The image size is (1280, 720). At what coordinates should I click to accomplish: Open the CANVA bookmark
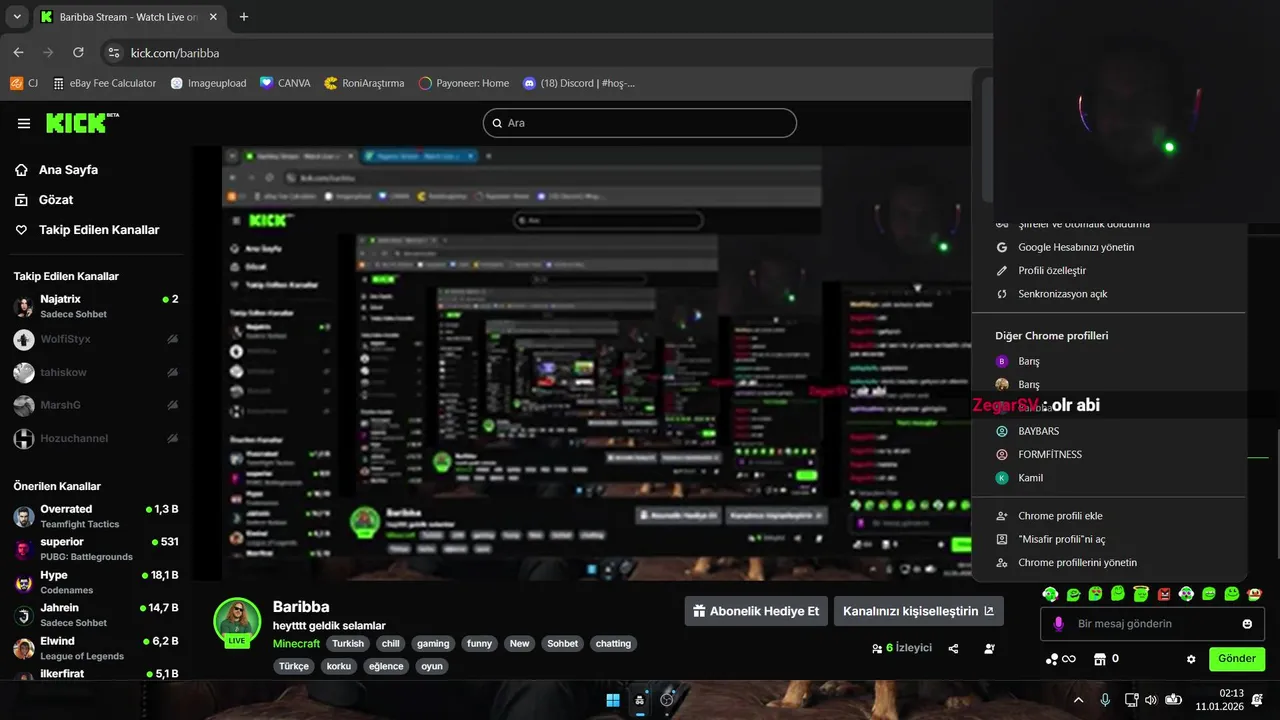point(285,83)
